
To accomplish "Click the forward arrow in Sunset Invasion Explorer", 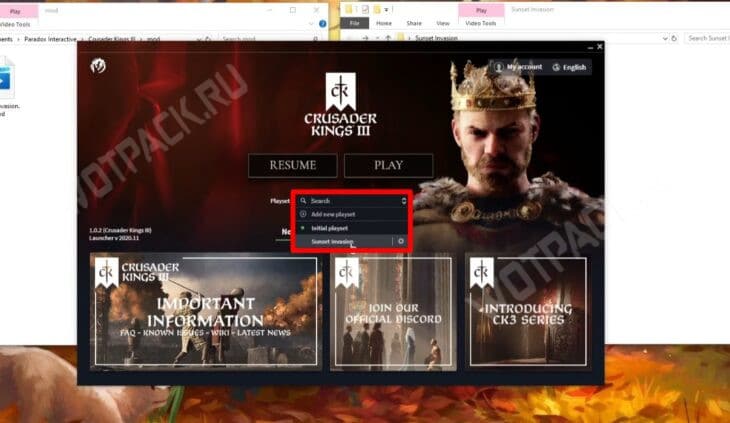I will pyautogui.click(x=365, y=38).
